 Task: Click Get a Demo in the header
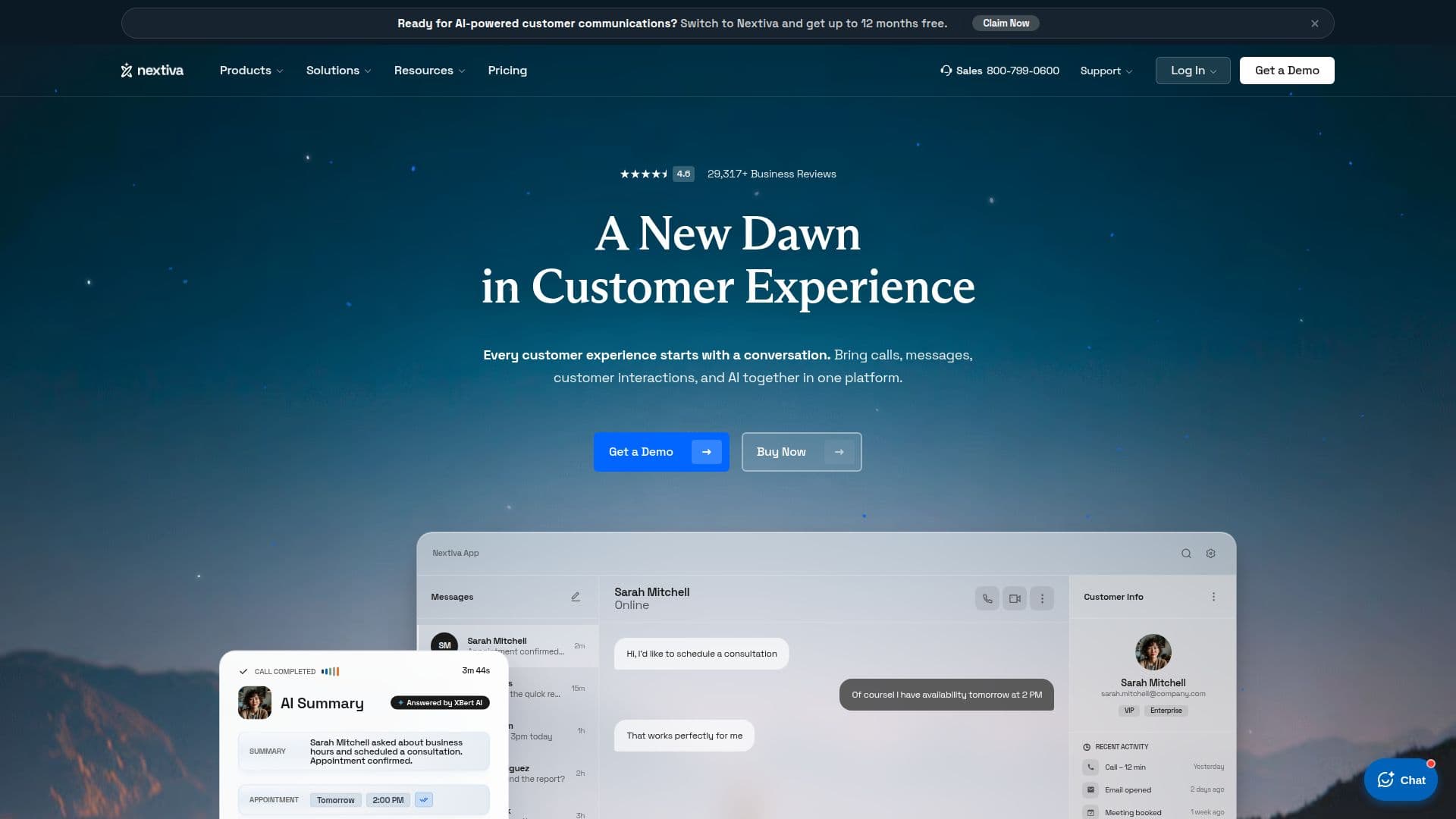pos(1287,71)
